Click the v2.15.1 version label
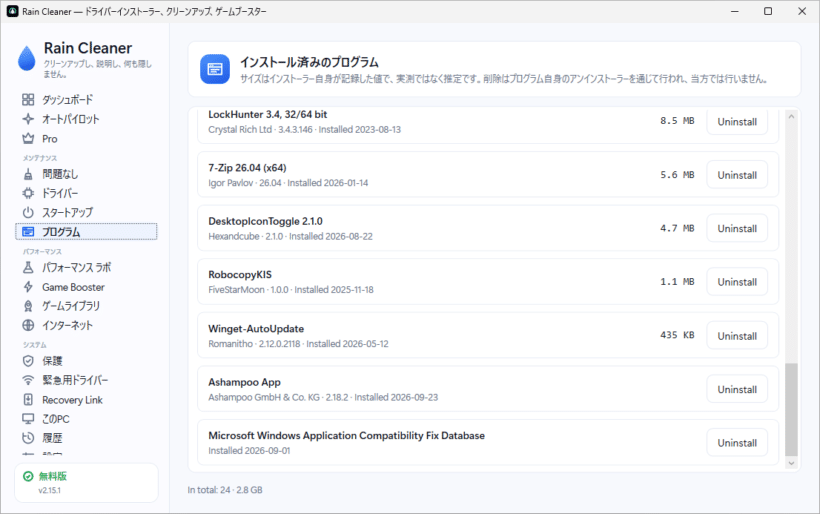This screenshot has width=820, height=514. 49,490
